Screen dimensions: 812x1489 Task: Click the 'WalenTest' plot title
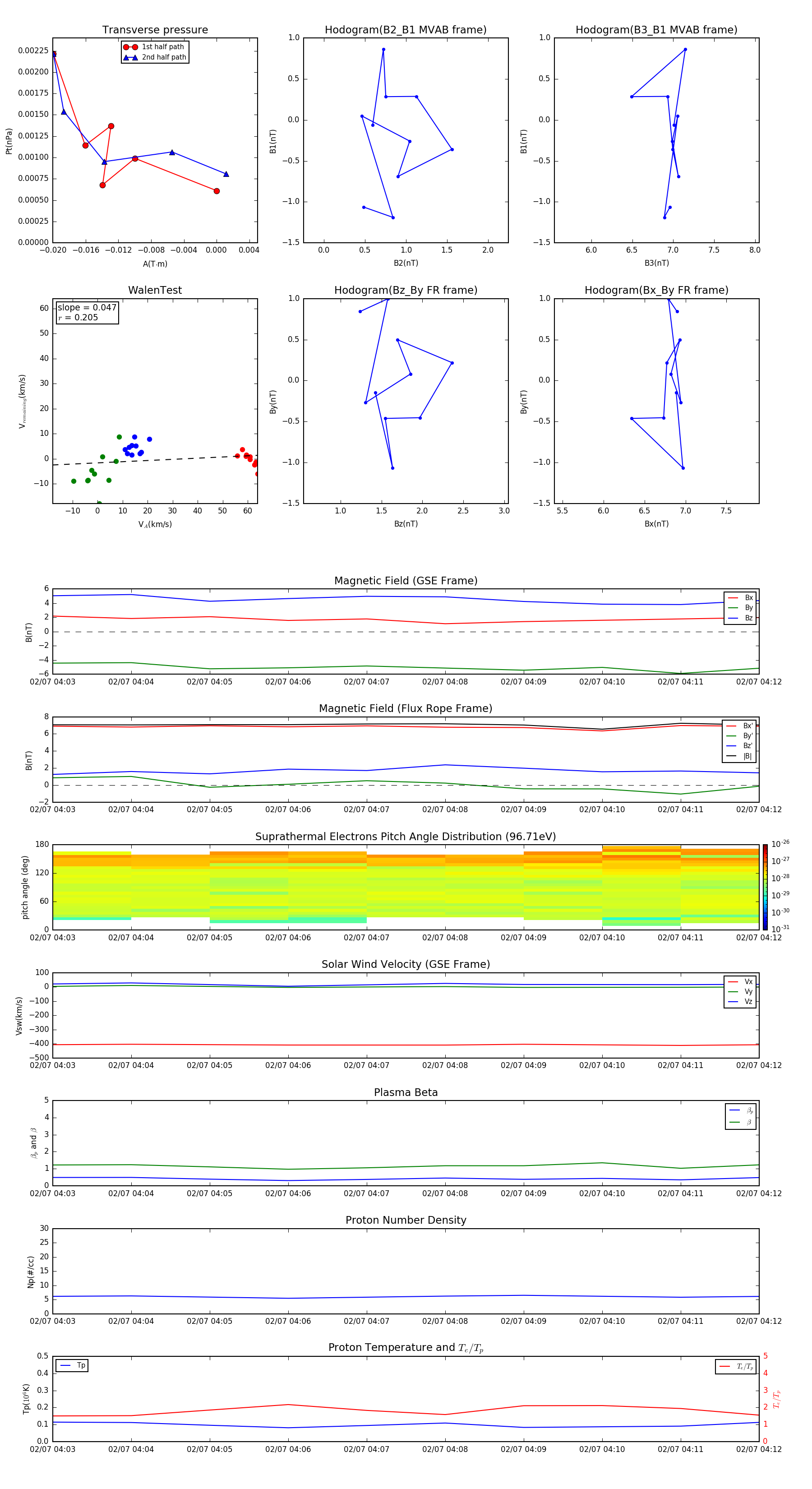pos(155,290)
